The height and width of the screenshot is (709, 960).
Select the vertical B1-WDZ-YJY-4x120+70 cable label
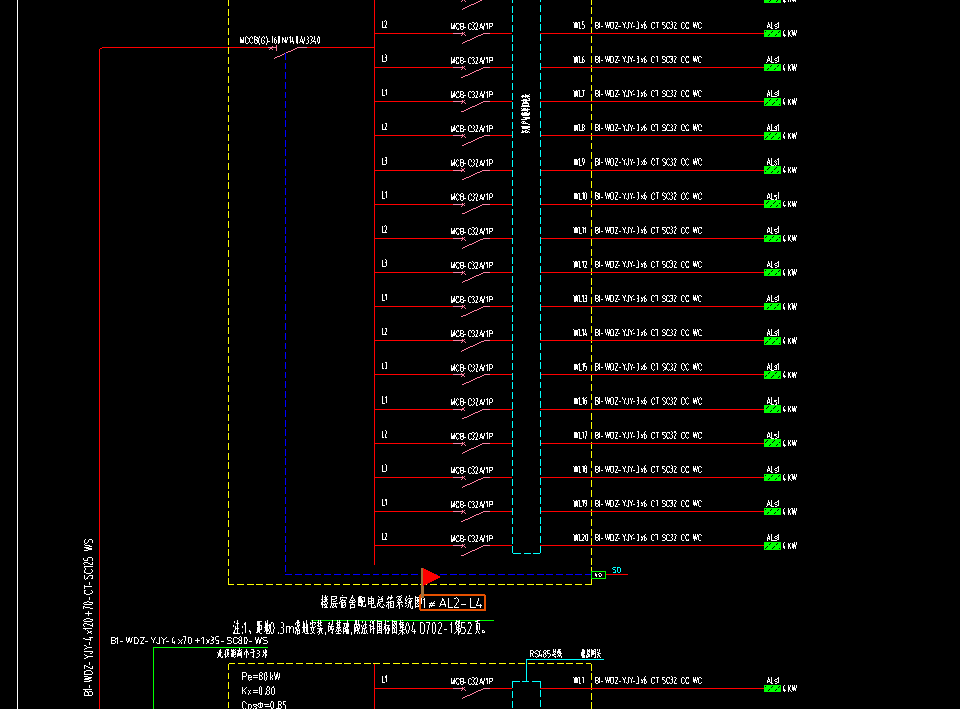tap(89, 617)
